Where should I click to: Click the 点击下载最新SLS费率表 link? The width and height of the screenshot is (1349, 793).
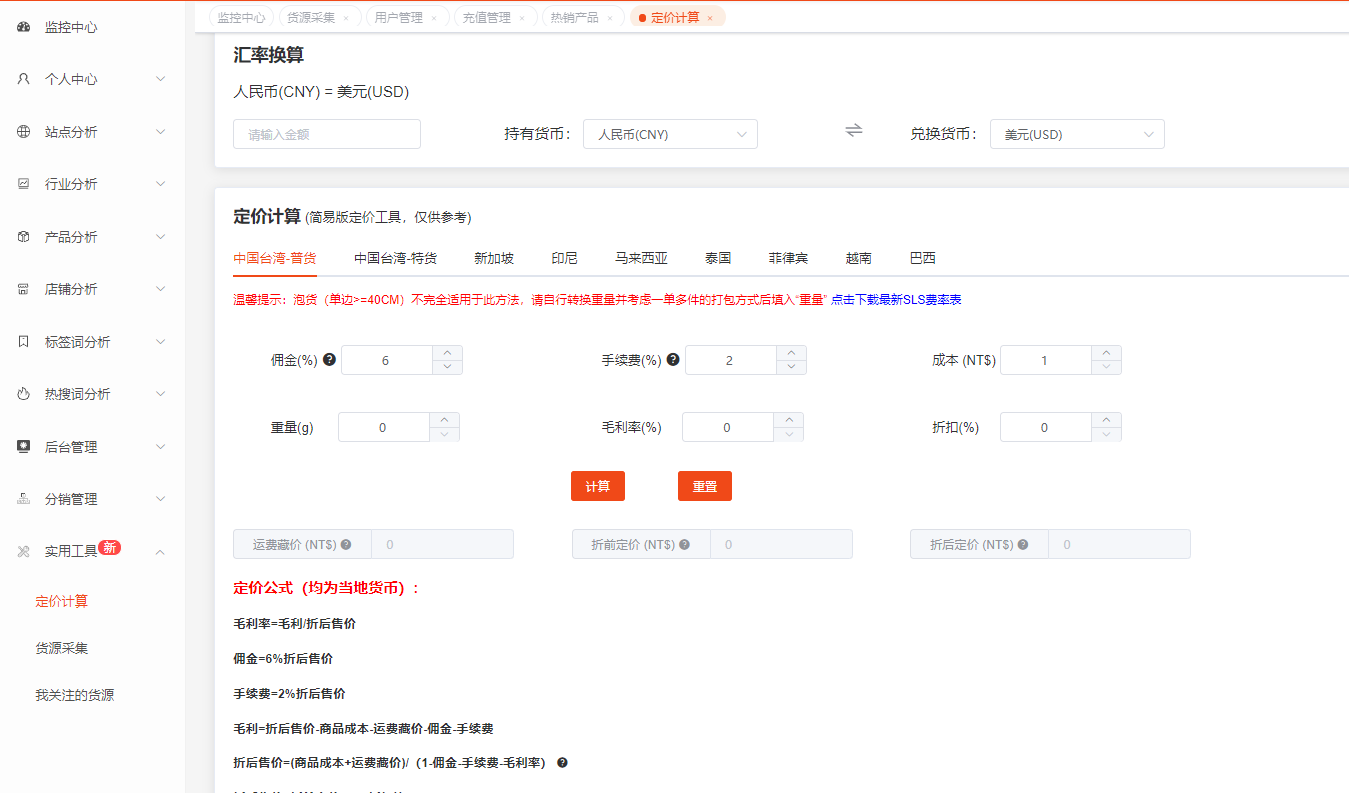point(898,298)
